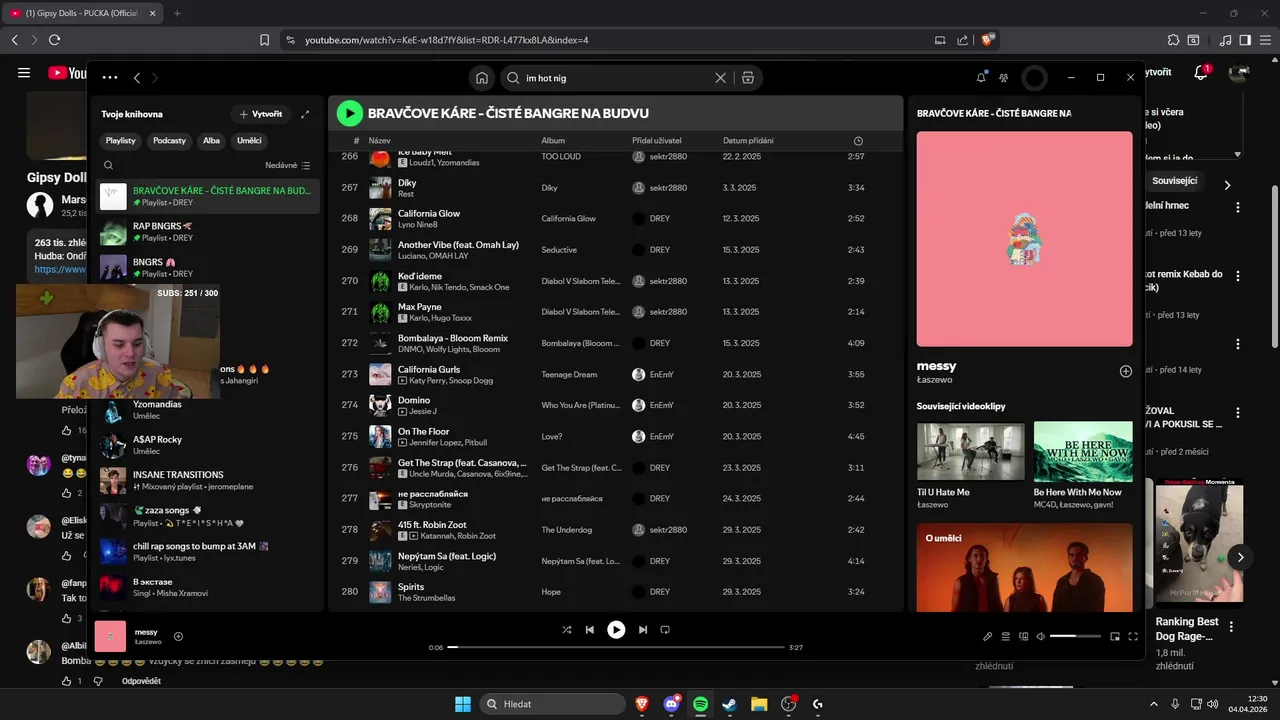This screenshot has width=1280, height=720.
Task: Open the Spotify miniplayer
Action: tap(1115, 636)
